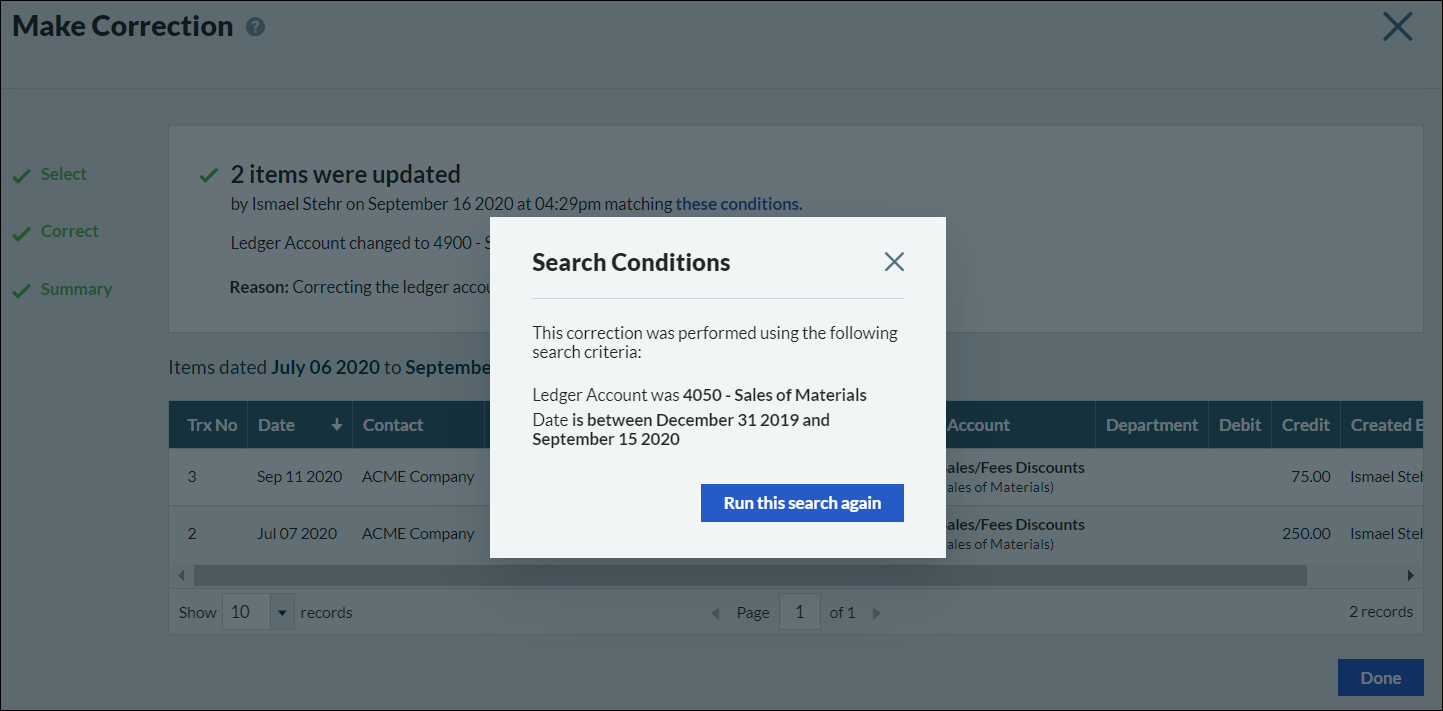Click Run this search again button

(x=802, y=503)
